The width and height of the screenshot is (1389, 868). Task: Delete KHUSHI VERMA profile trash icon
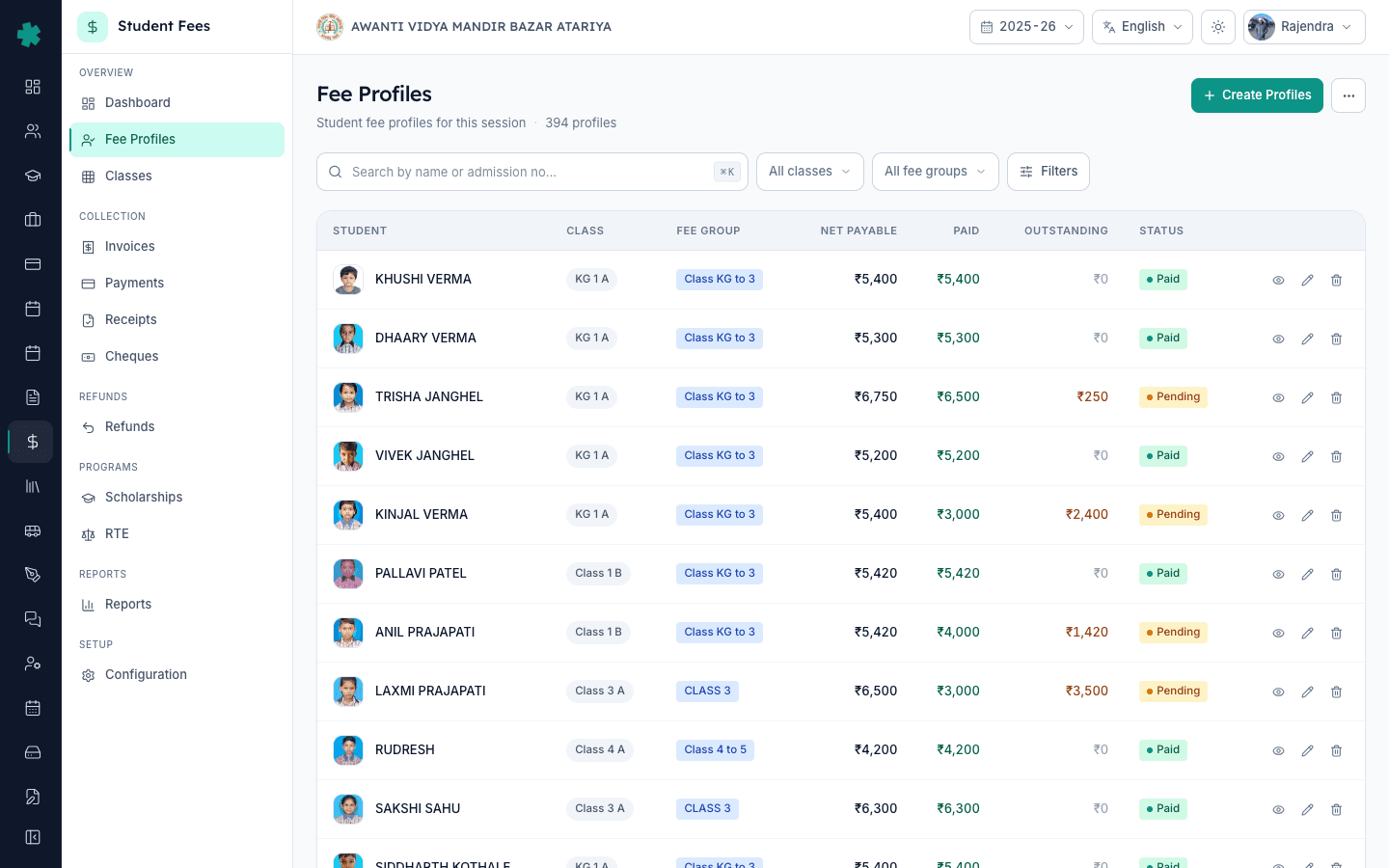point(1336,280)
